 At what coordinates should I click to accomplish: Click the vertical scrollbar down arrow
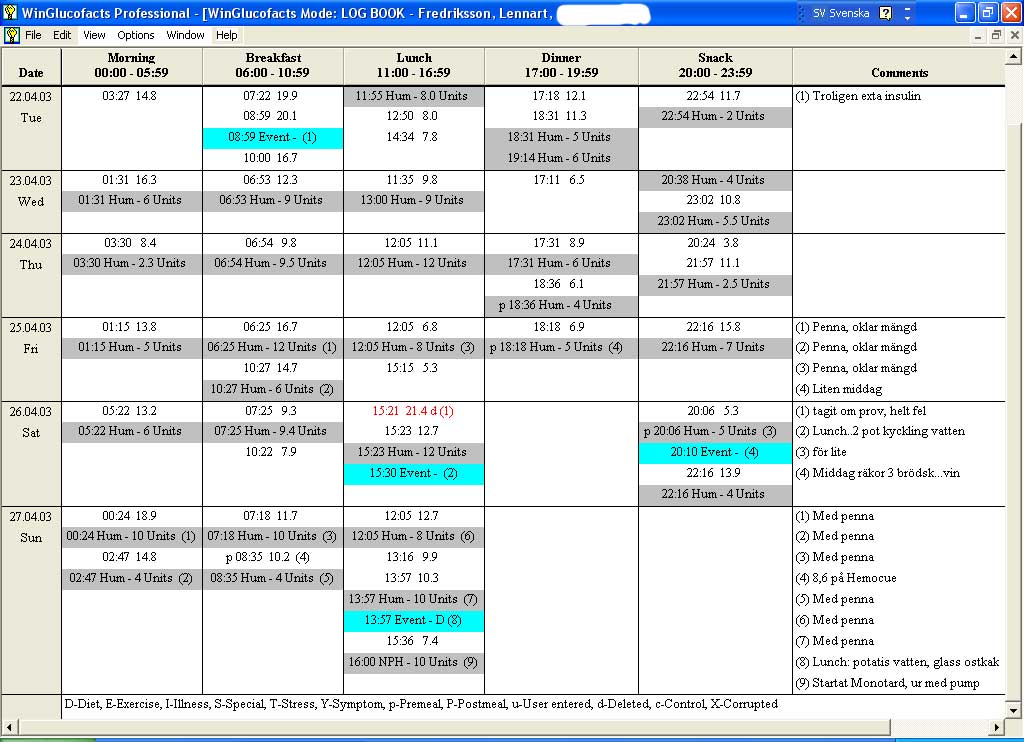click(x=1013, y=710)
